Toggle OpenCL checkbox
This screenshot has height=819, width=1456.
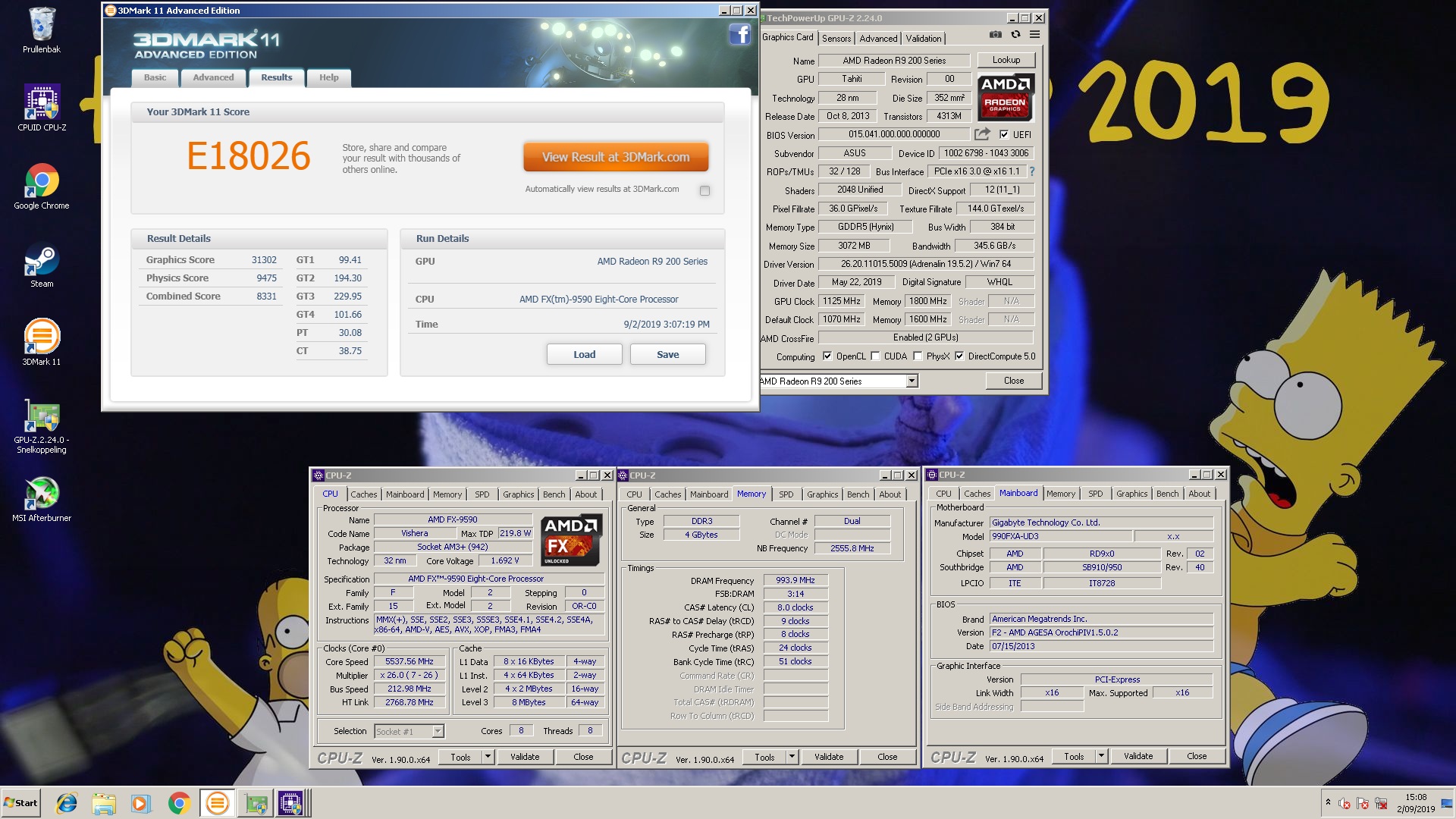pos(827,356)
